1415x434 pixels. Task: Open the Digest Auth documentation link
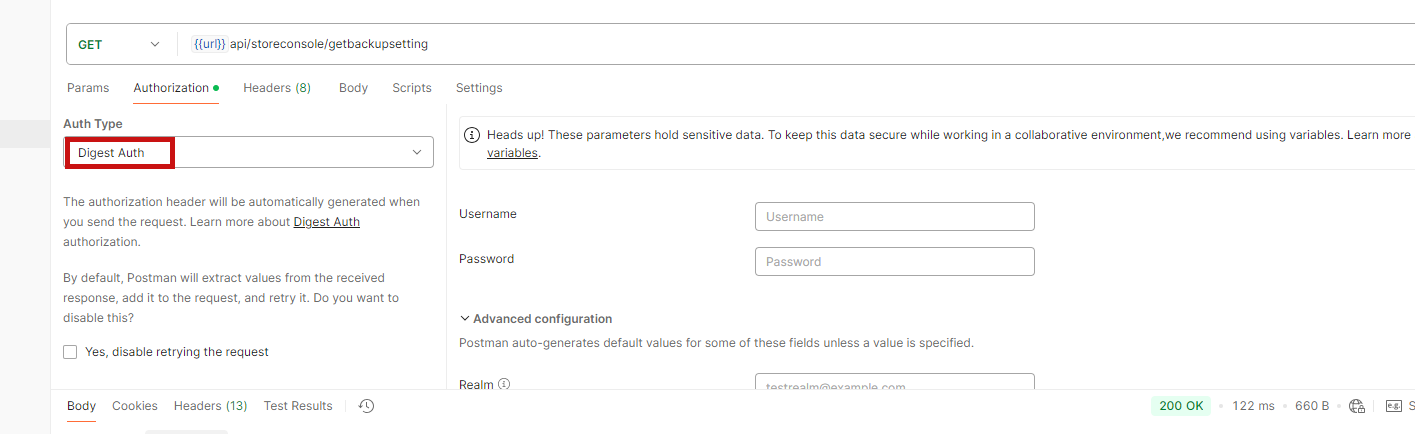(x=326, y=222)
